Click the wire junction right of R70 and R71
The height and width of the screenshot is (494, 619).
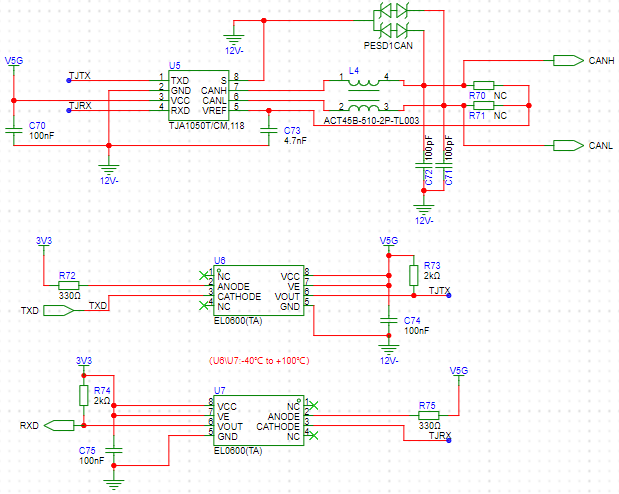[x=529, y=105]
